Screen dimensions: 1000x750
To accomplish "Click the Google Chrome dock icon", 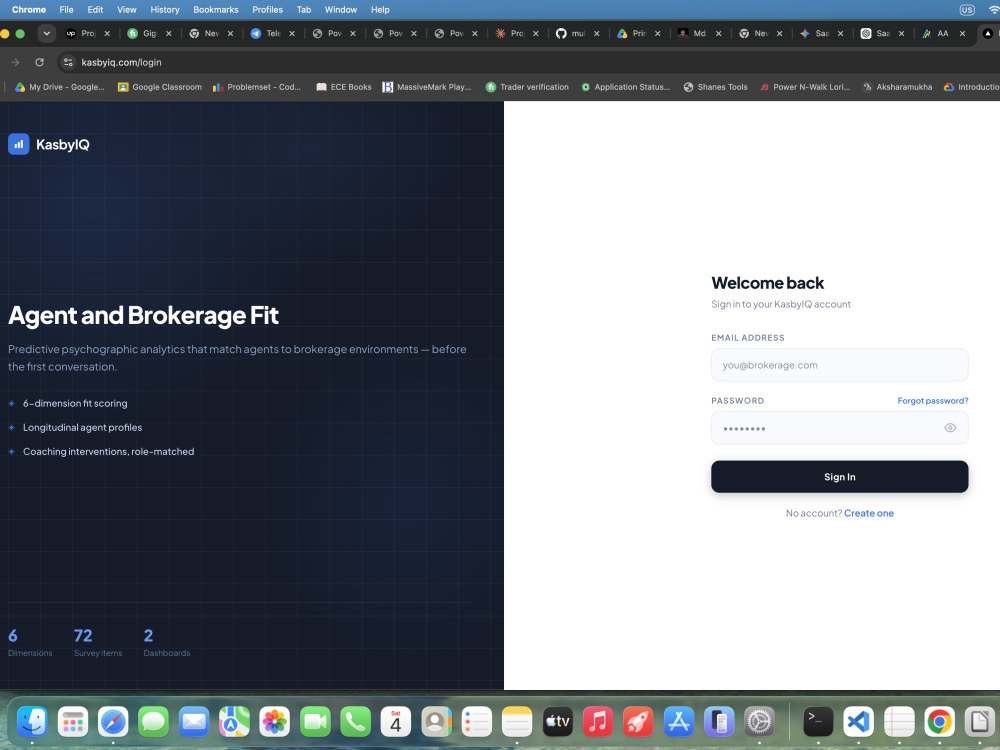I will coord(939,722).
